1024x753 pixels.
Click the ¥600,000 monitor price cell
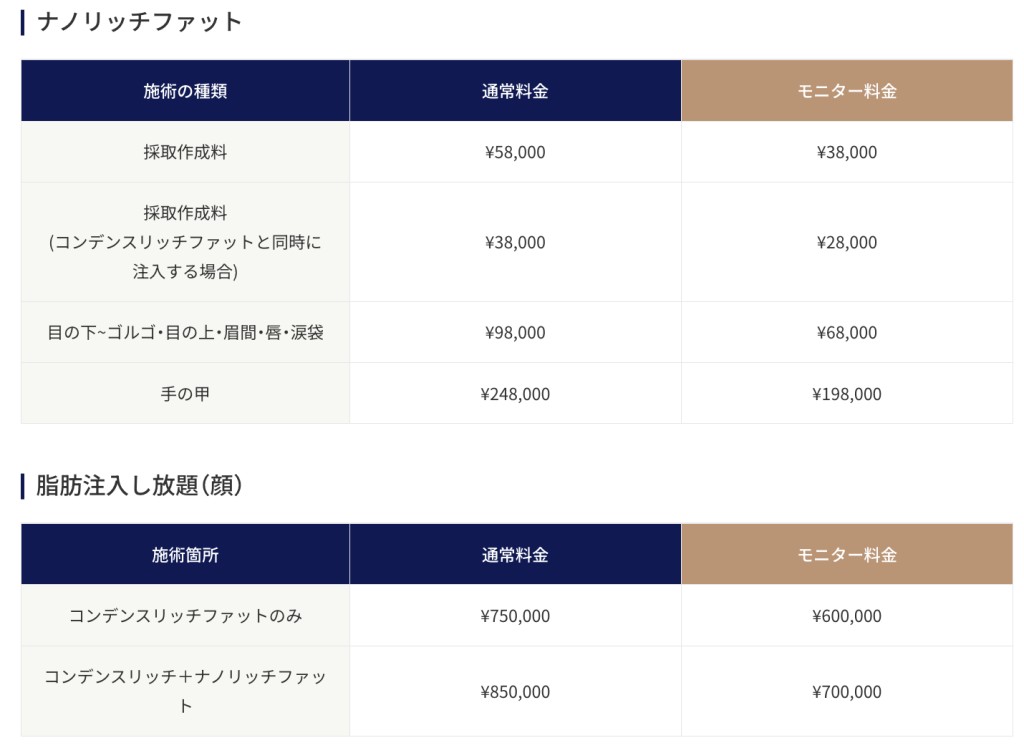[x=846, y=616]
